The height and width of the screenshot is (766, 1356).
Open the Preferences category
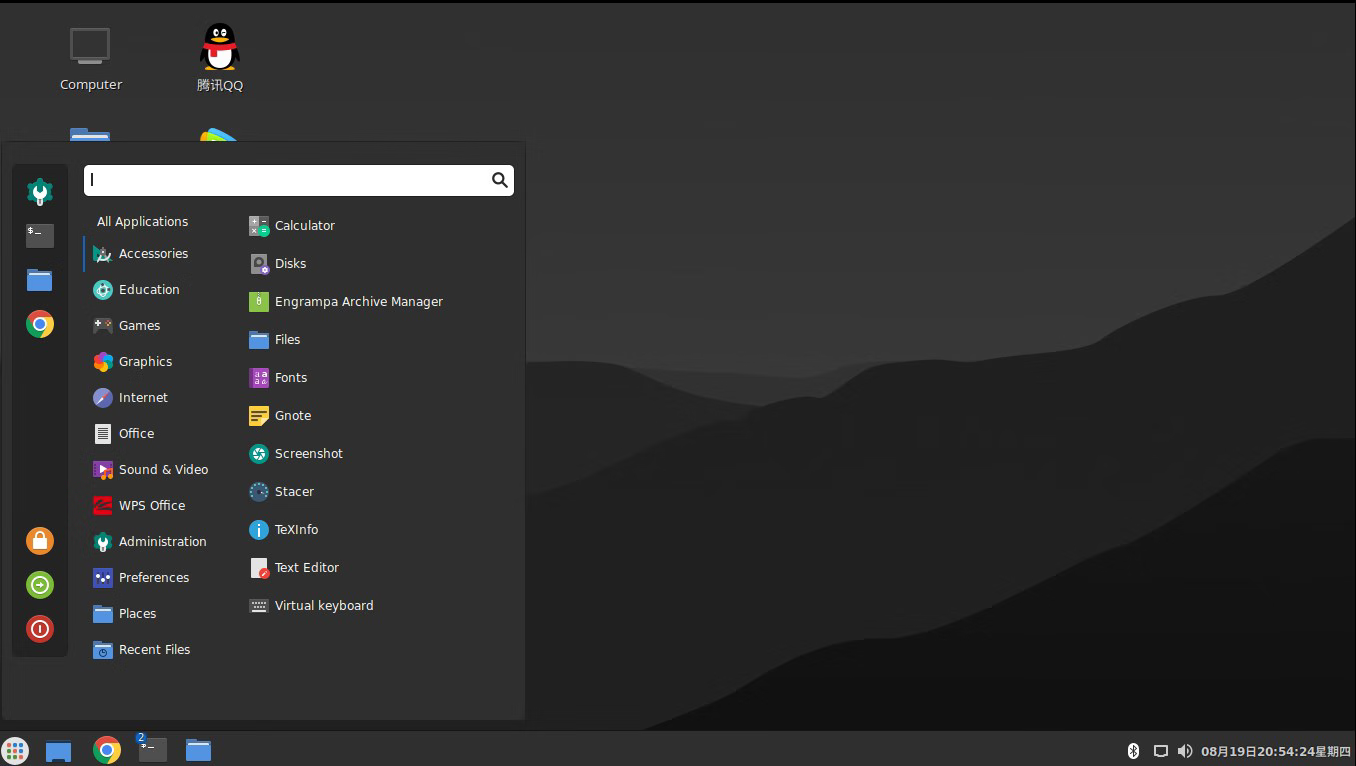point(153,578)
